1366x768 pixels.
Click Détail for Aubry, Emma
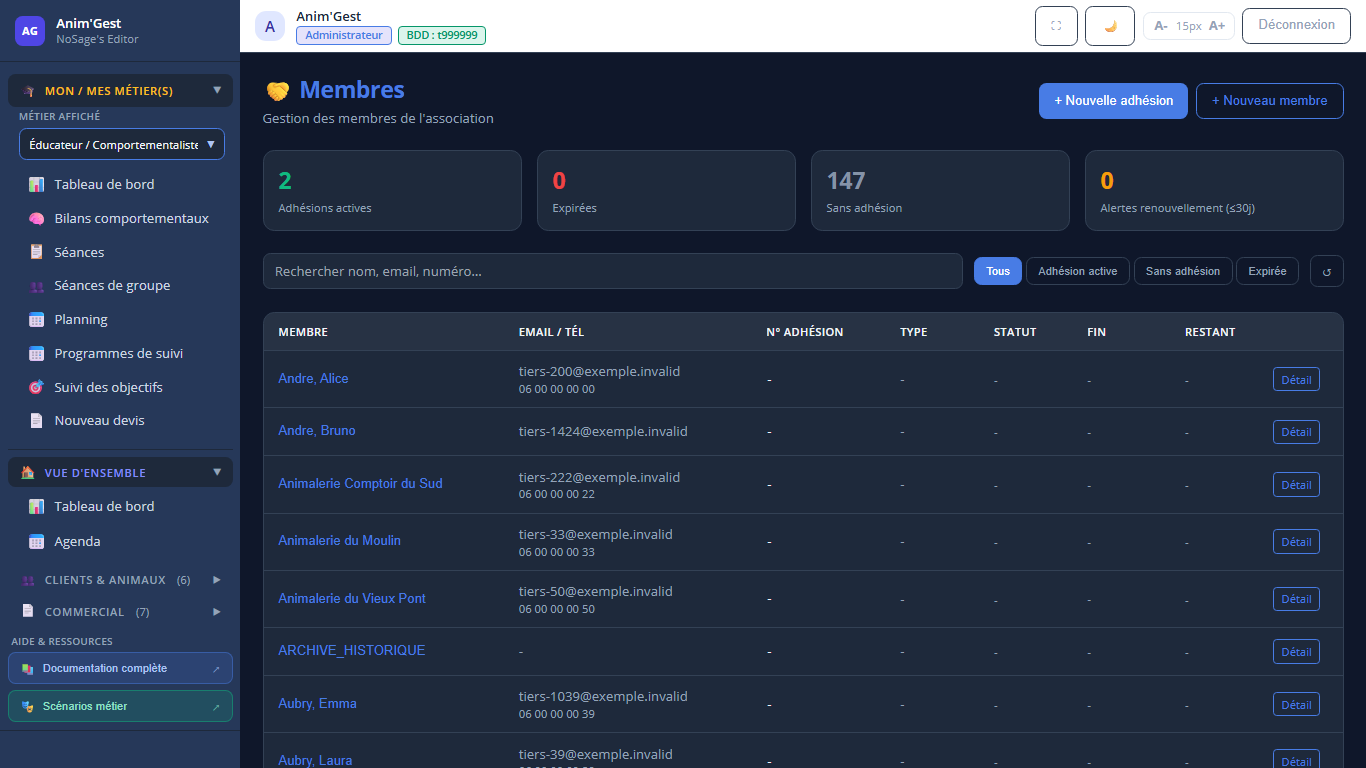coord(1296,704)
